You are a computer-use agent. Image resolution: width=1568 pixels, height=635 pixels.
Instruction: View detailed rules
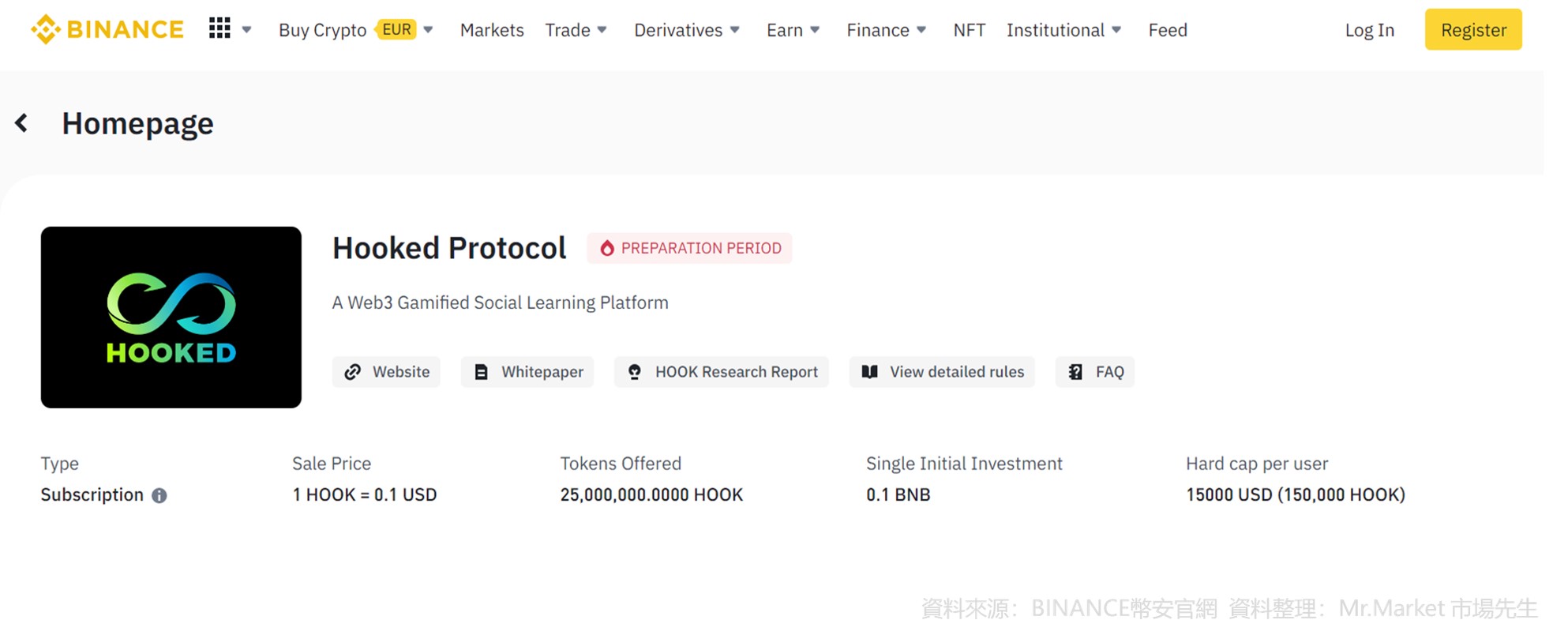942,372
